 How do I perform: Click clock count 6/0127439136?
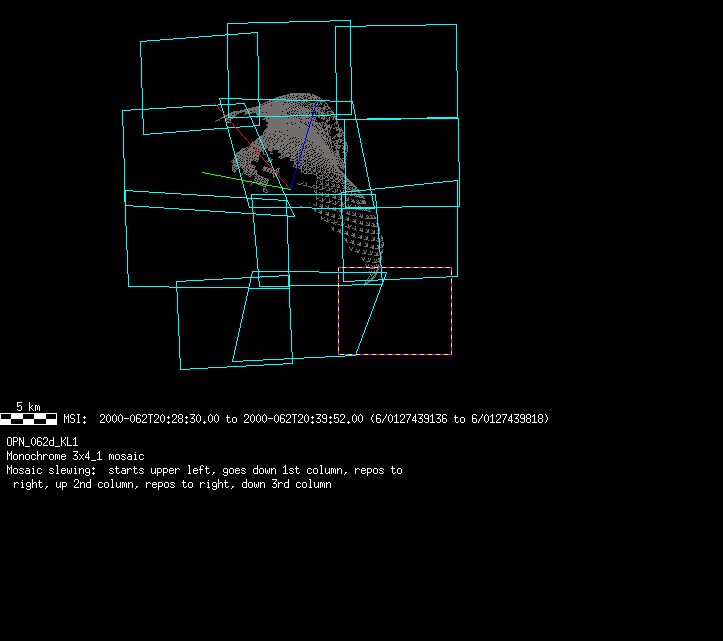point(410,419)
